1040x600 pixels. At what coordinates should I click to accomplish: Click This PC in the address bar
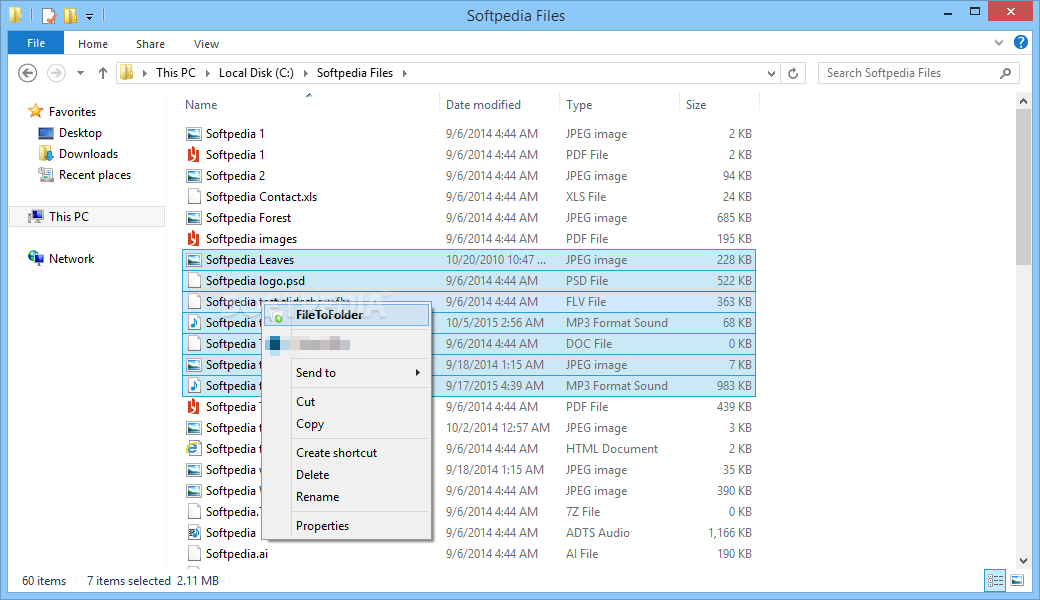pos(176,73)
